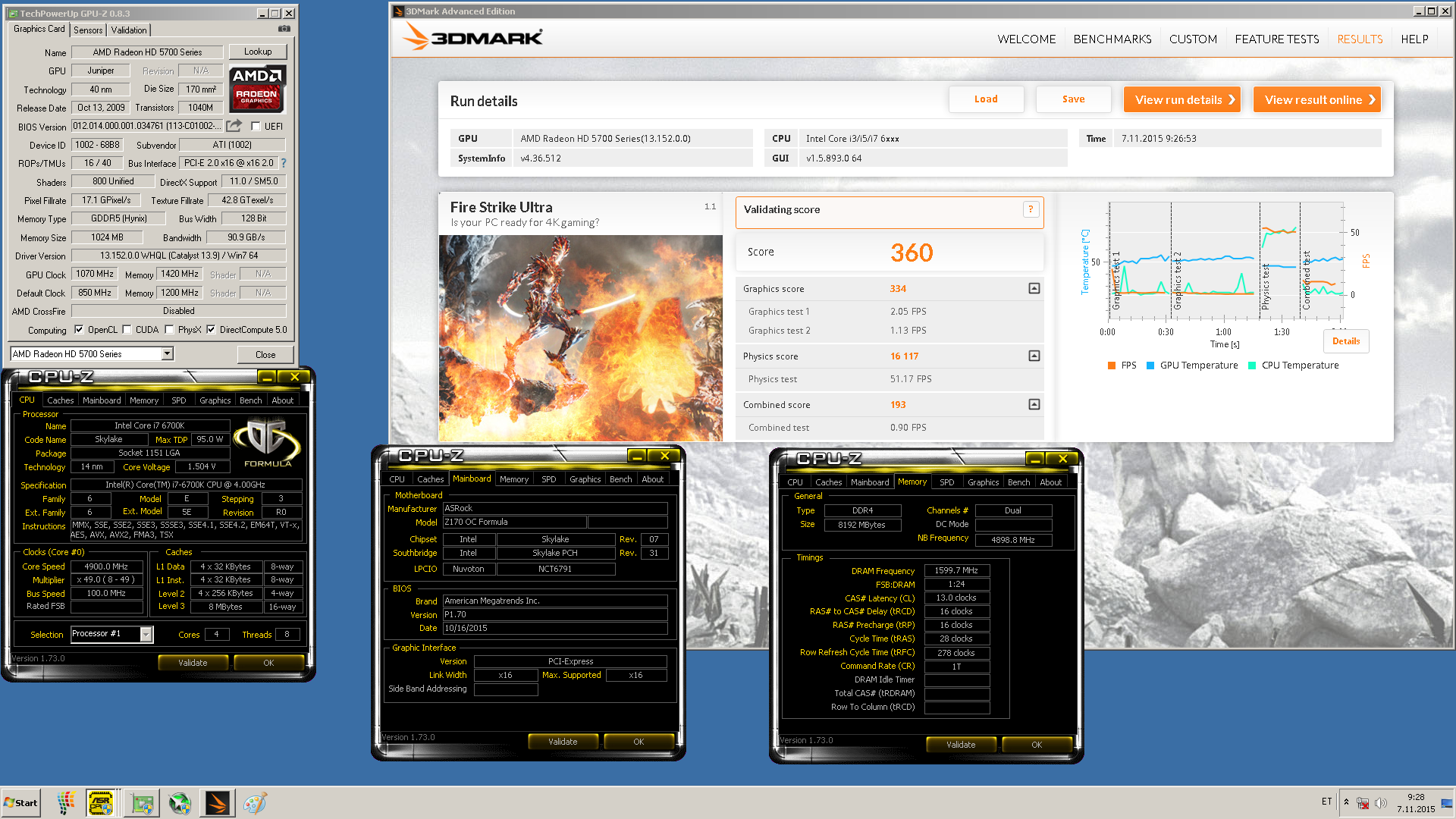1456x819 pixels.
Task: Click the BIOS share/export icon in GPU-Z
Action: pyautogui.click(x=234, y=126)
